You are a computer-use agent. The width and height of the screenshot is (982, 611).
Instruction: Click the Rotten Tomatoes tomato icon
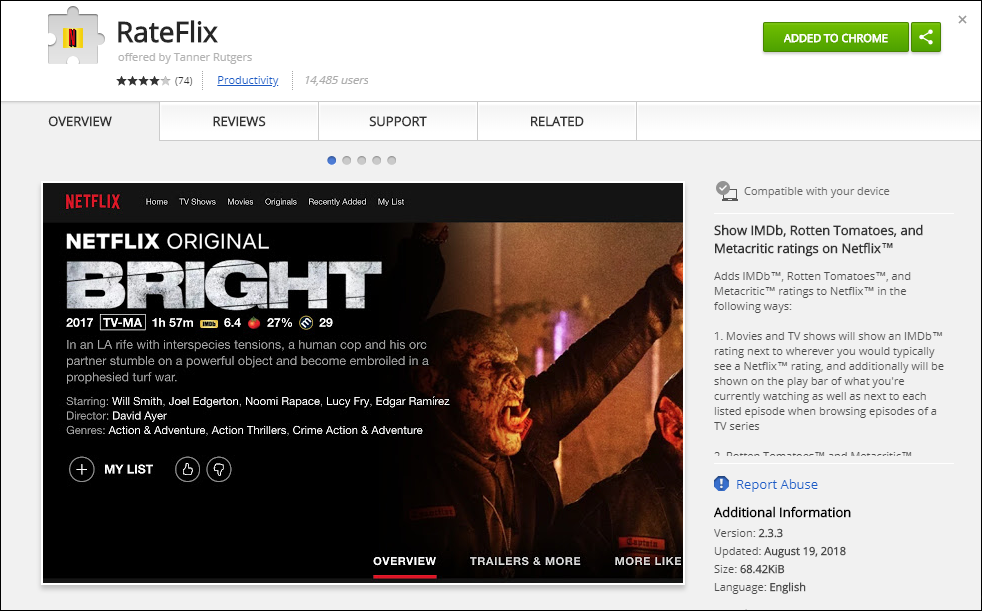pyautogui.click(x=254, y=323)
